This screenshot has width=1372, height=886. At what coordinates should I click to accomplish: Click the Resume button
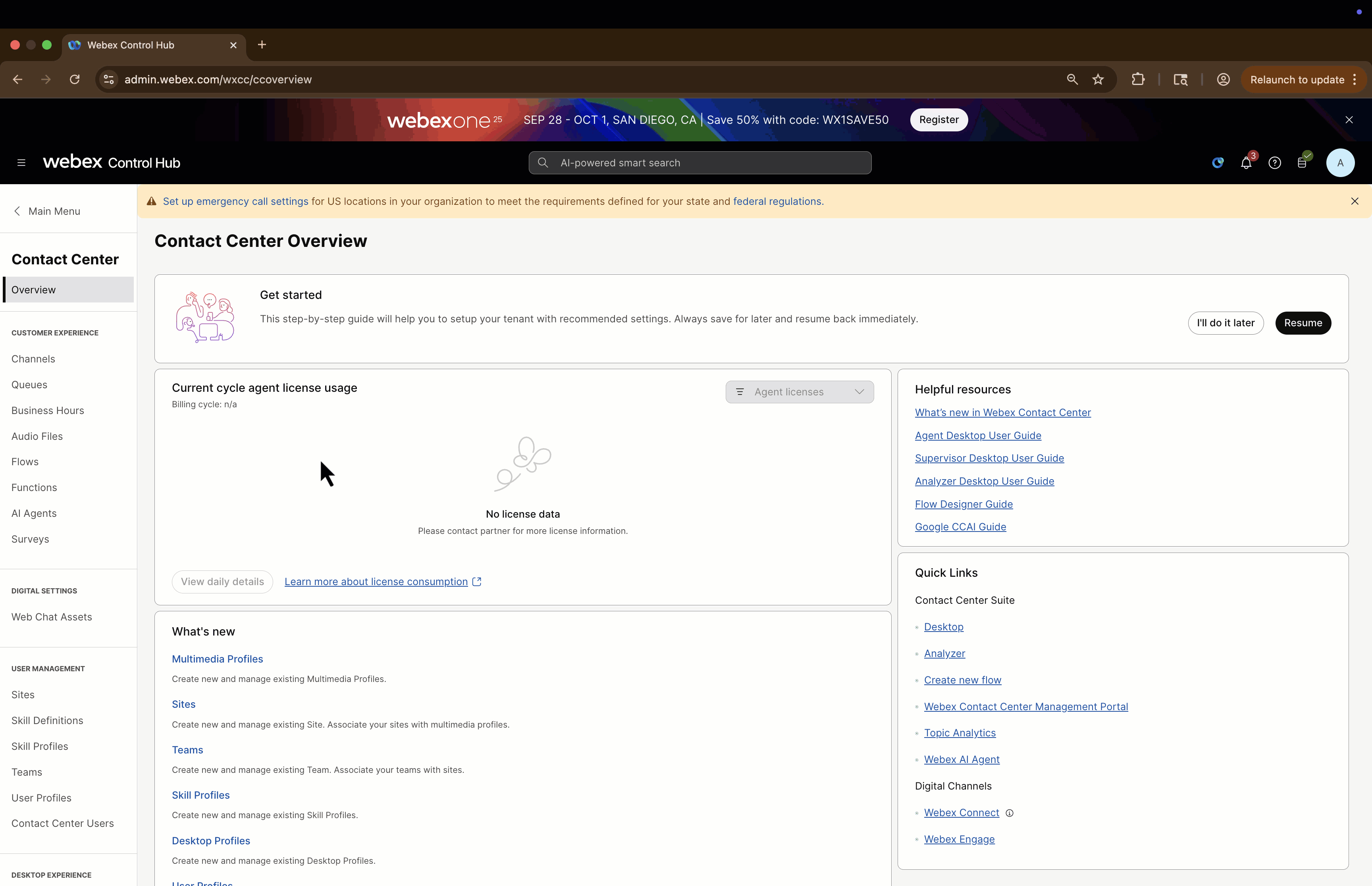pyautogui.click(x=1303, y=324)
